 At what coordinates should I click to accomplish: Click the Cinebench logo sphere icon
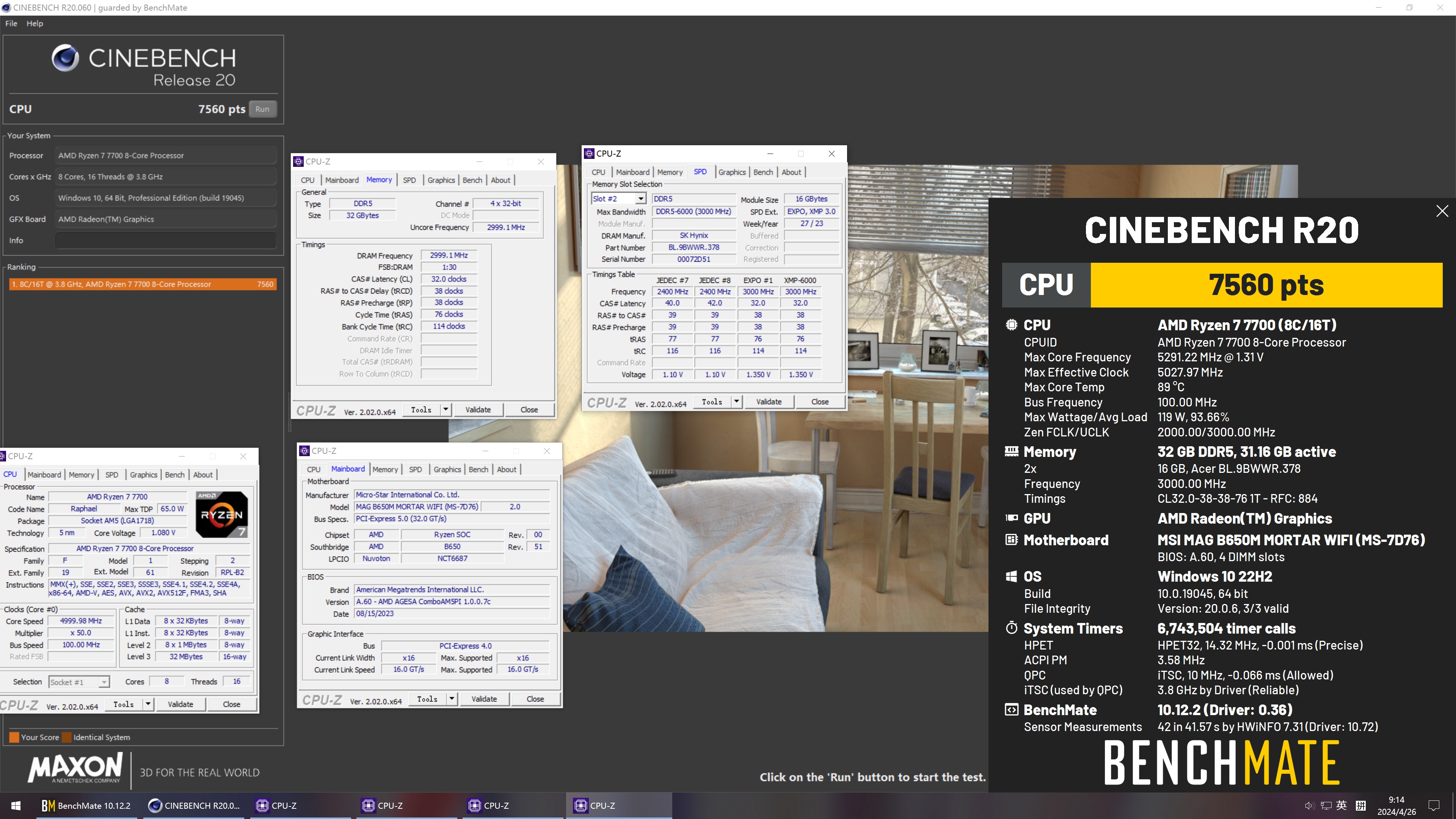tap(66, 58)
